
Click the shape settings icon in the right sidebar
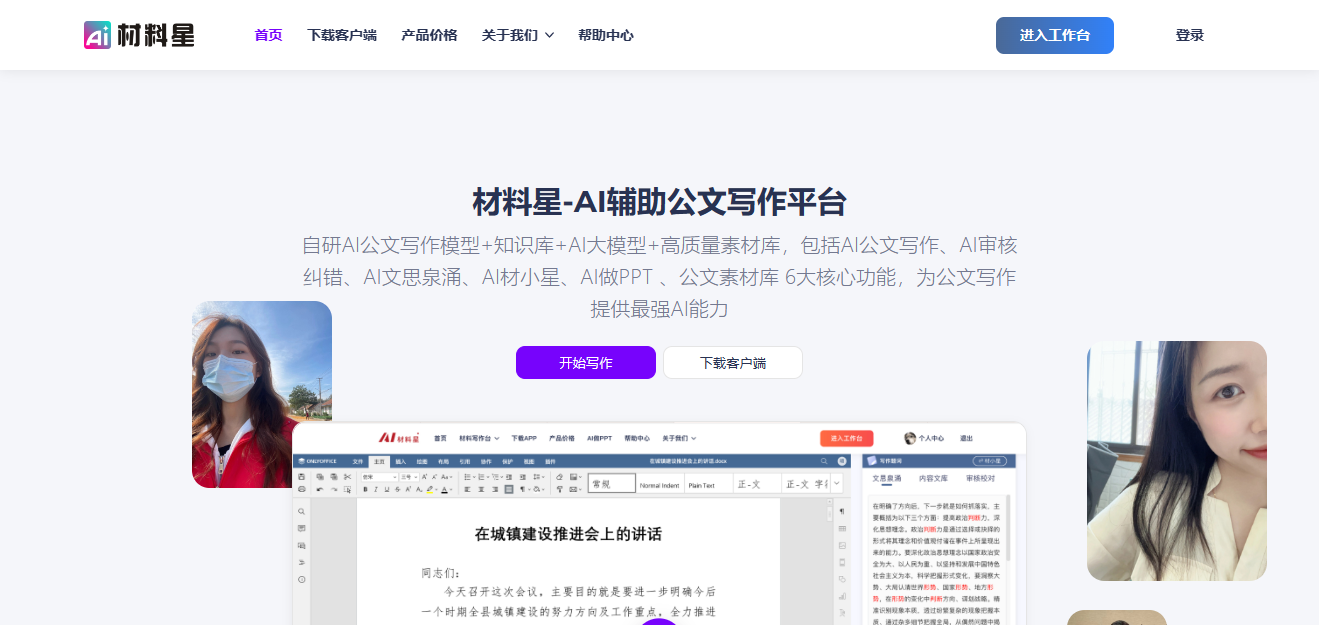(x=842, y=579)
